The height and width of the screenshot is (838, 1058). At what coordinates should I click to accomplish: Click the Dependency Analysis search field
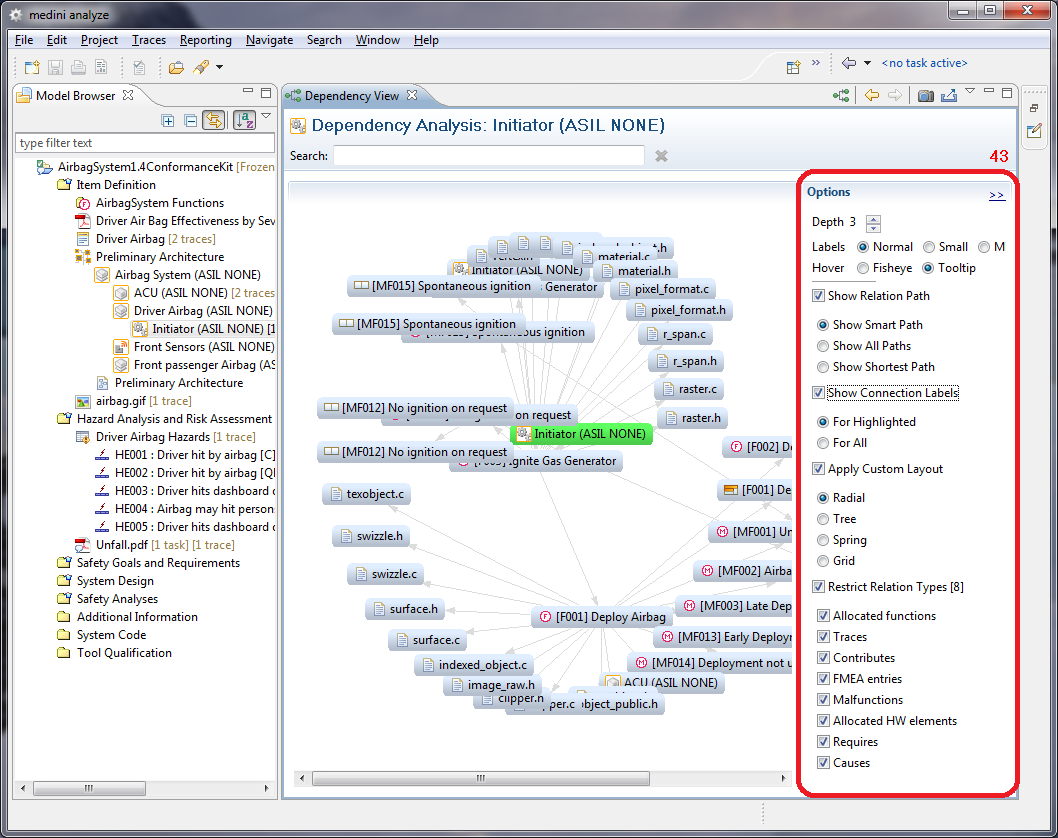pyautogui.click(x=488, y=156)
